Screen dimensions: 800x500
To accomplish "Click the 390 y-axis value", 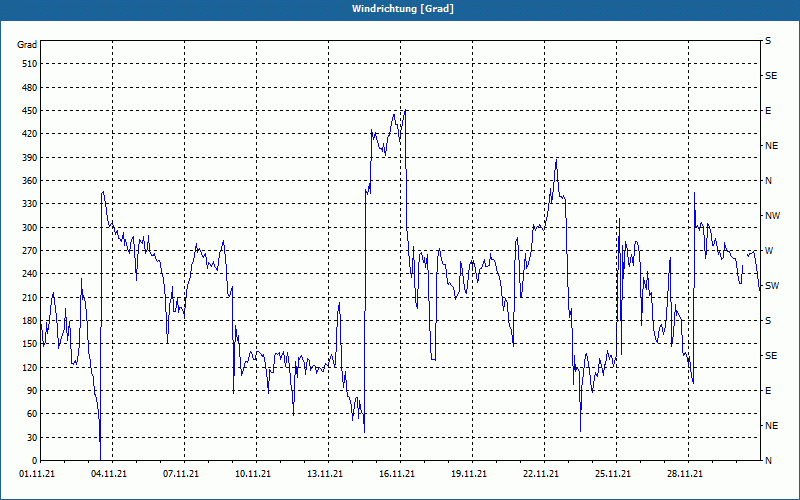I will coord(30,157).
